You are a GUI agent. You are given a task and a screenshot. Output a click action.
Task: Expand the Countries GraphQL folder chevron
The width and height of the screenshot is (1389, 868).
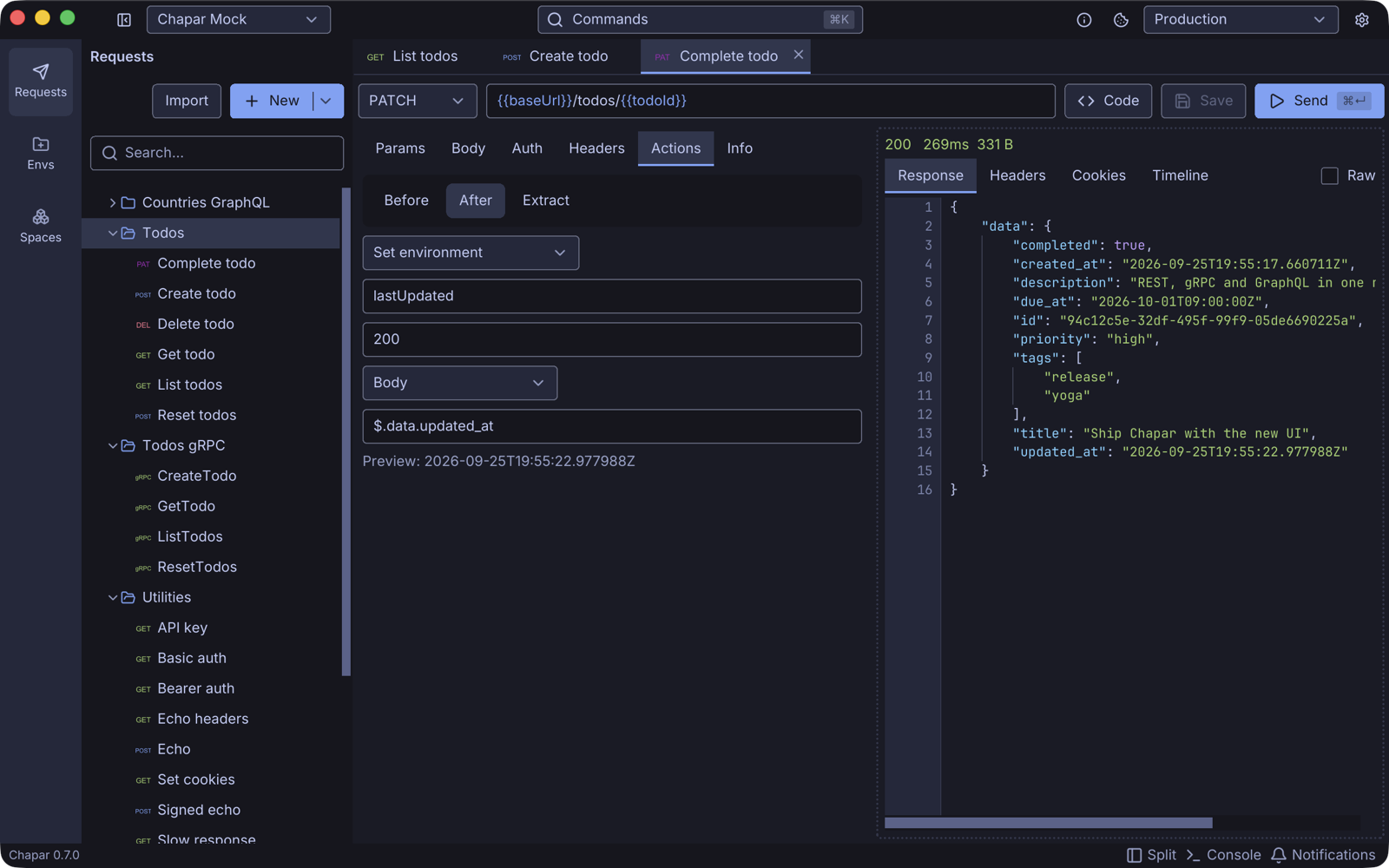click(x=112, y=202)
